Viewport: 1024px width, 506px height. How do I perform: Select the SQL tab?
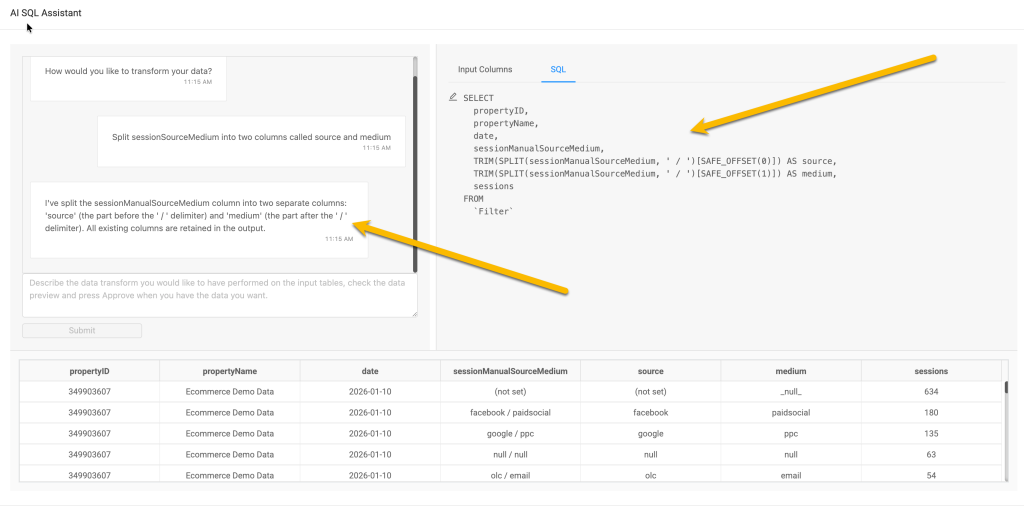558,69
